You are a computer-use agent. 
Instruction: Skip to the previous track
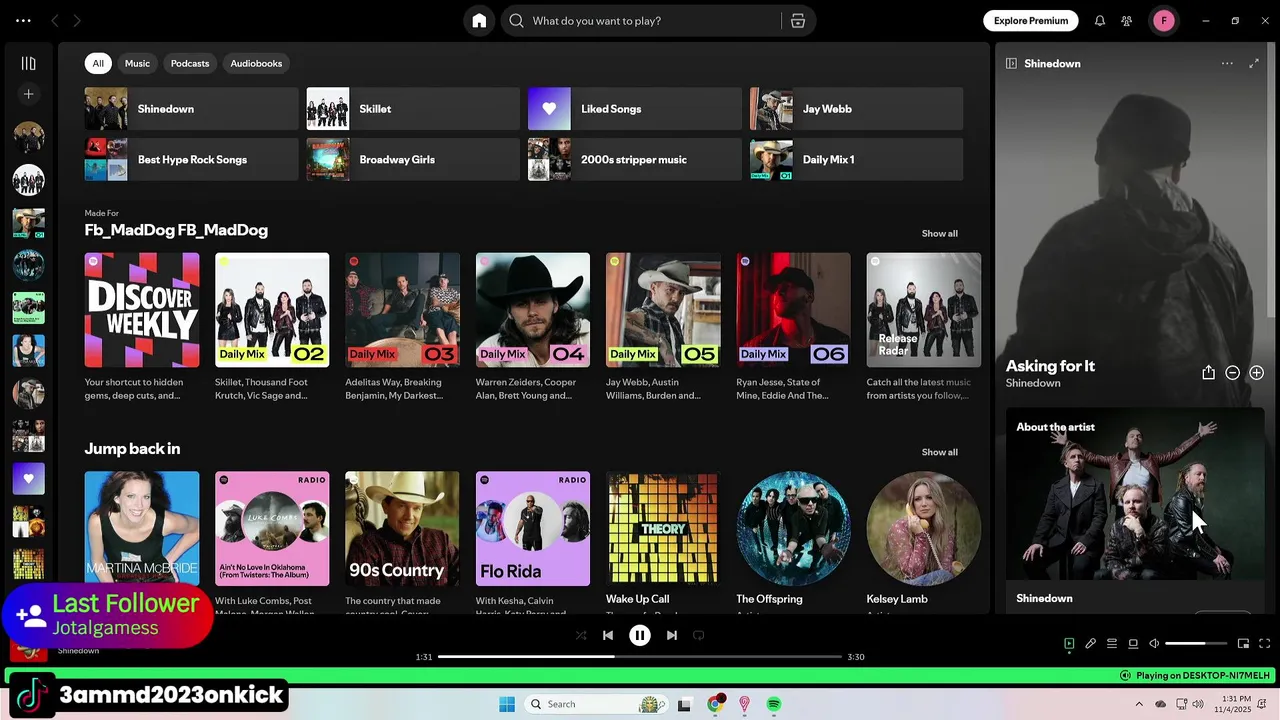(x=608, y=635)
